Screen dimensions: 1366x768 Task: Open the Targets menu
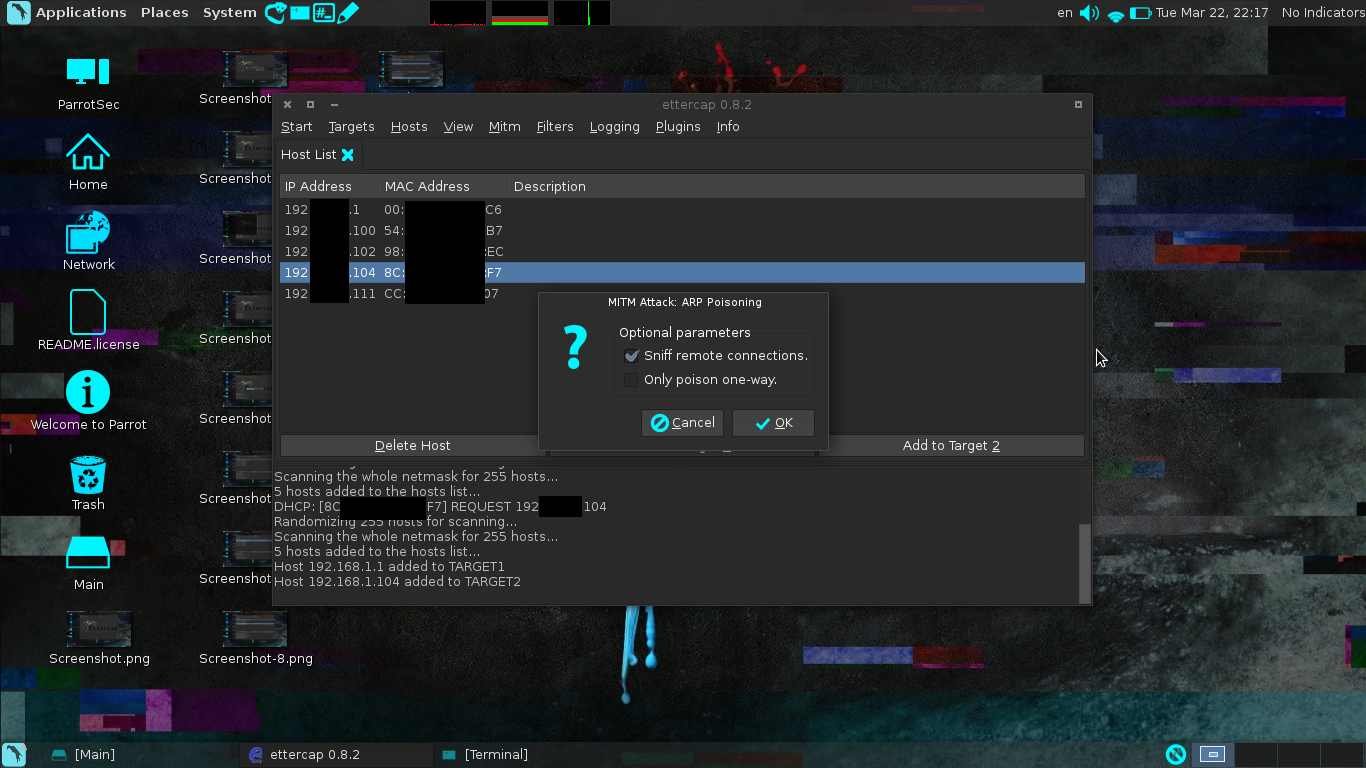coord(351,127)
